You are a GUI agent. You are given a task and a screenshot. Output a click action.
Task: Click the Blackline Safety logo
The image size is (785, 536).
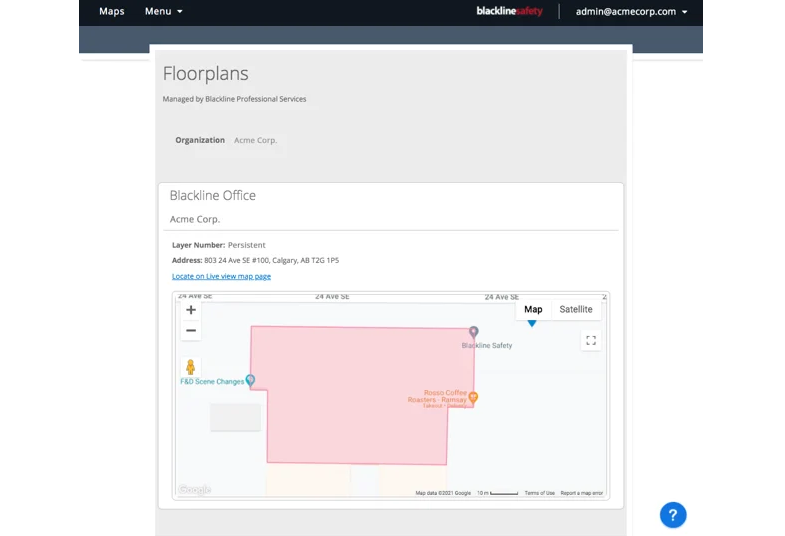tap(509, 12)
